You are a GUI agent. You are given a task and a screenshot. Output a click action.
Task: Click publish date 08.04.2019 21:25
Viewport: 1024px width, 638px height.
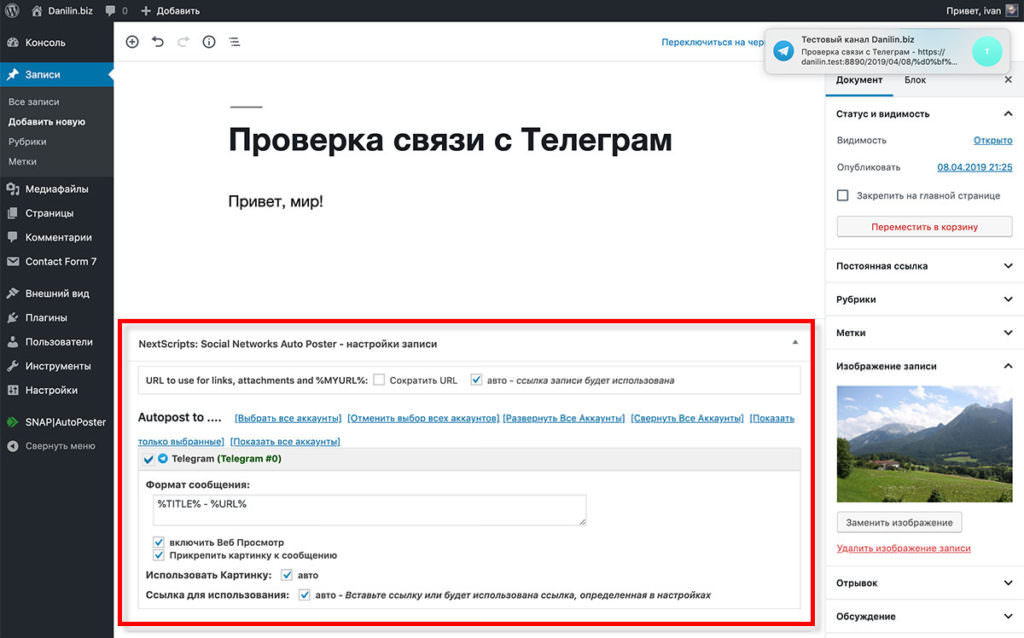[x=974, y=167]
